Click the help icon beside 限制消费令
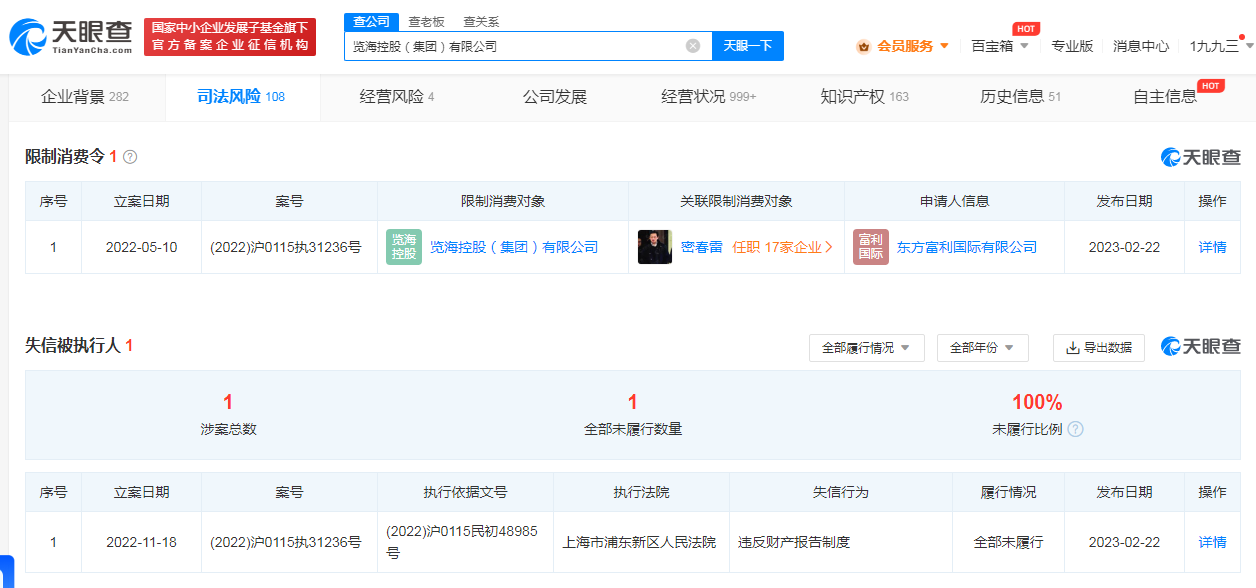The image size is (1256, 588). (130, 157)
